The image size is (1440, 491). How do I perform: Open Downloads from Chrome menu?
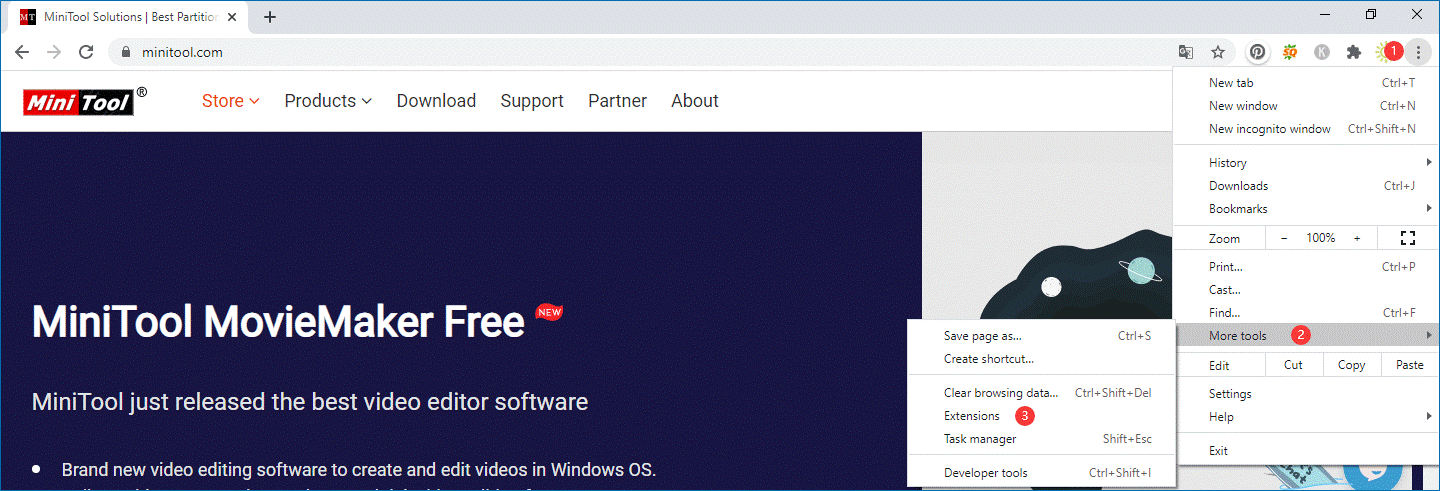[x=1306, y=186]
